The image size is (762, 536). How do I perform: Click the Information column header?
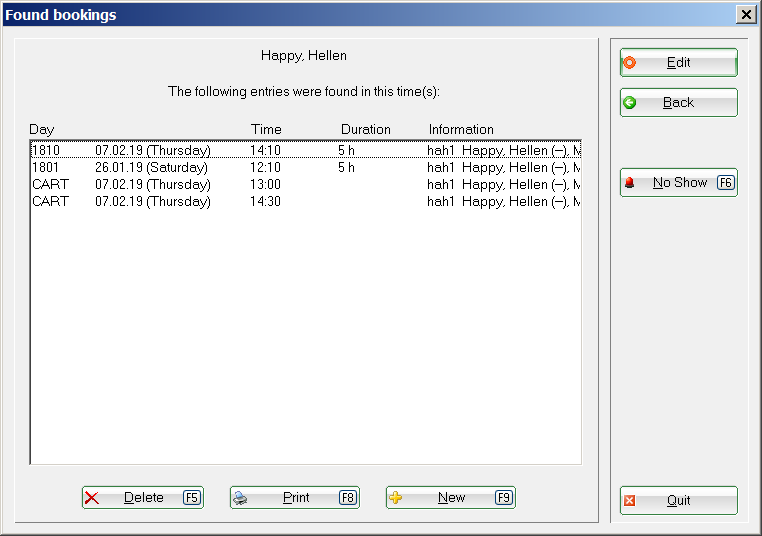click(x=461, y=129)
